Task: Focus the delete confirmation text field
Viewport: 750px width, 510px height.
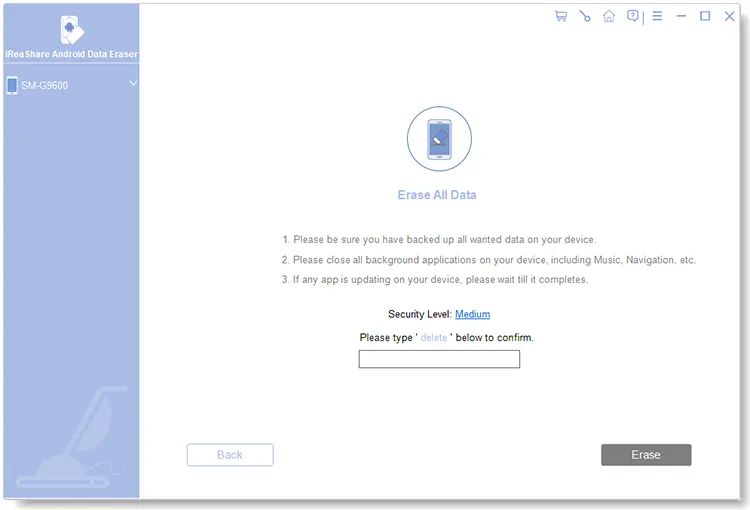Action: (x=439, y=359)
